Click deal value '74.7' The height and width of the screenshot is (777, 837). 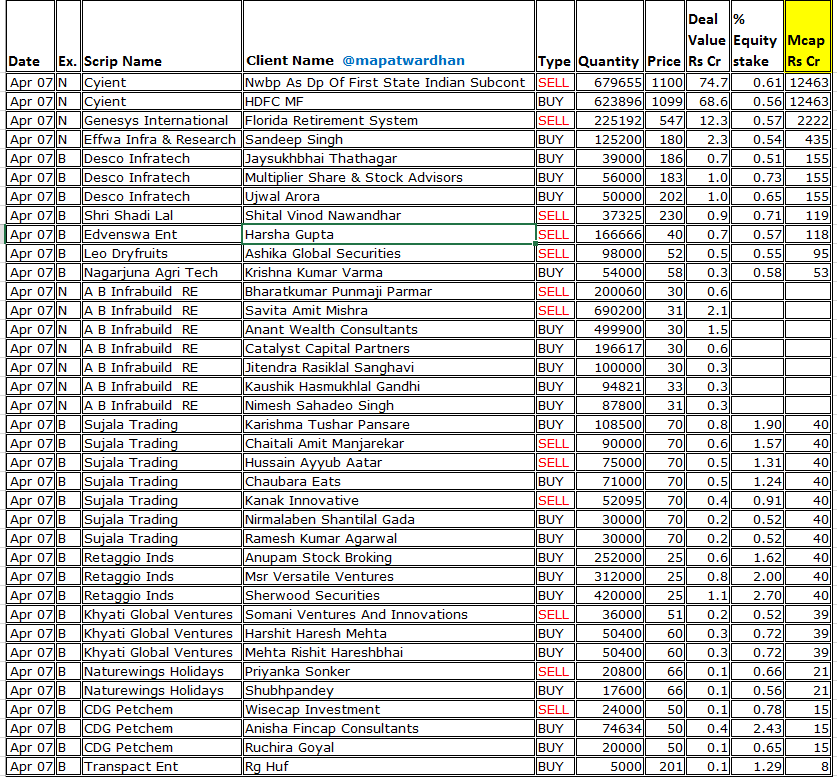click(x=708, y=83)
